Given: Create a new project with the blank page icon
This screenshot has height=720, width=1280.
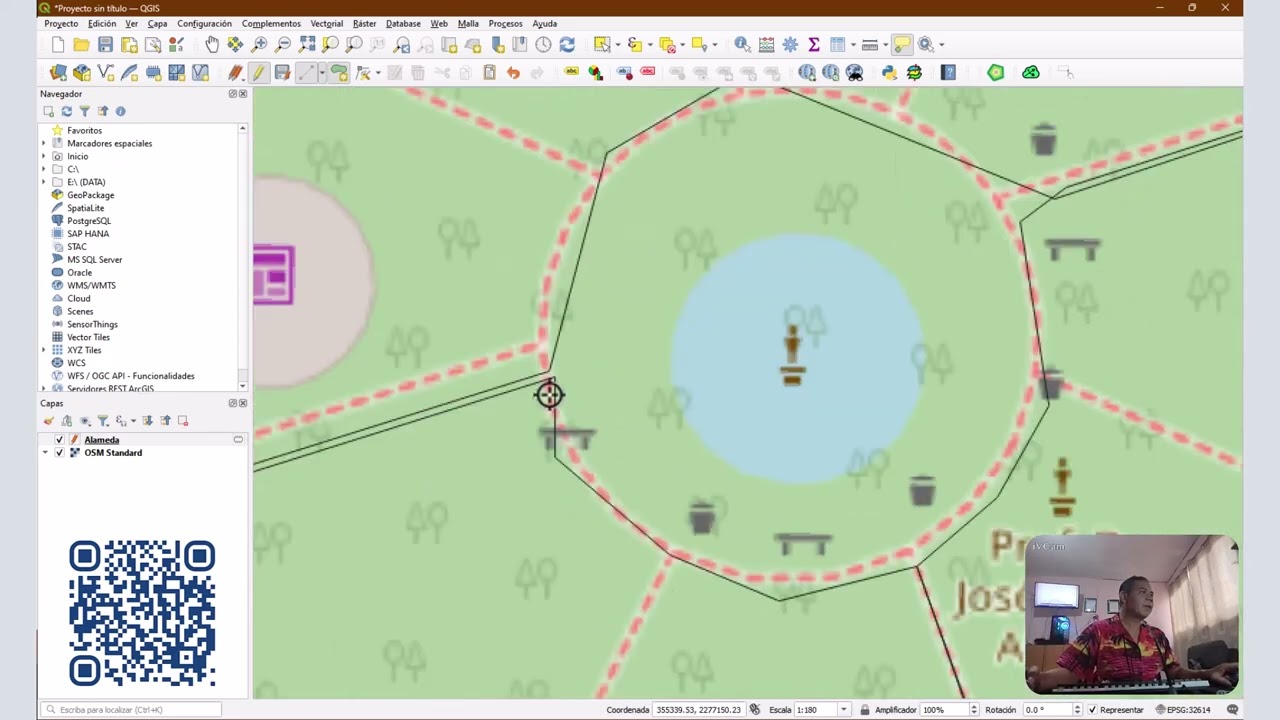Looking at the screenshot, I should point(58,44).
